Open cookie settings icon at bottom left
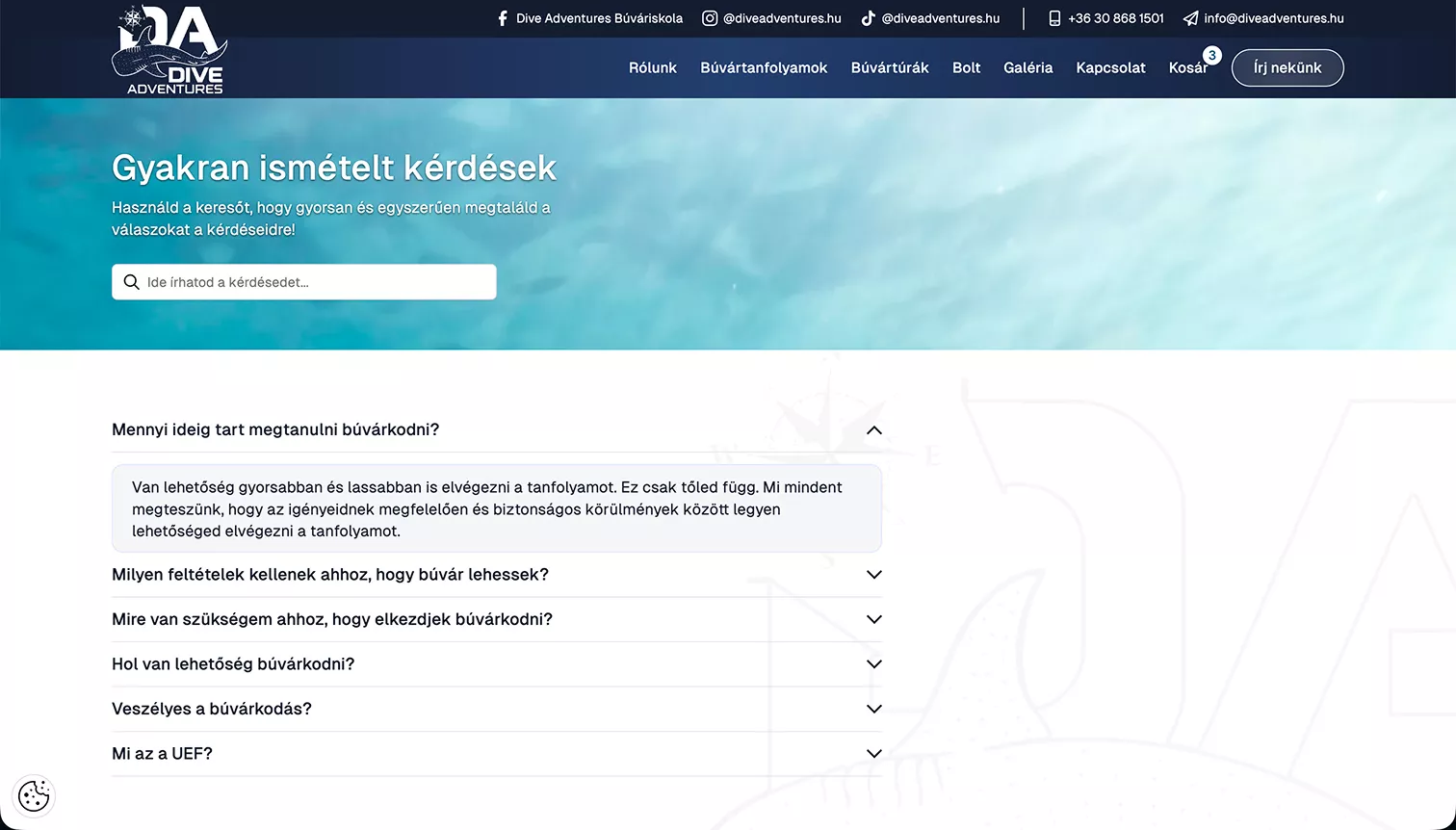This screenshot has height=830, width=1456. point(34,796)
